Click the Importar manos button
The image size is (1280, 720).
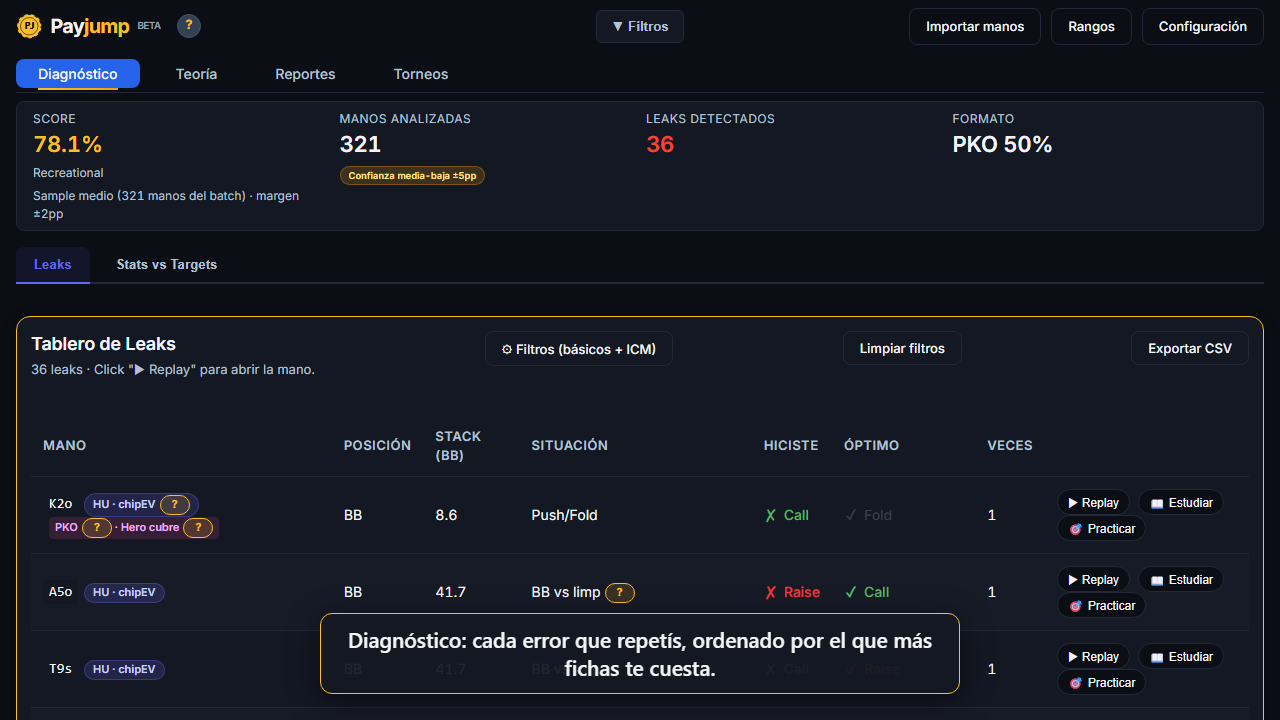(975, 27)
